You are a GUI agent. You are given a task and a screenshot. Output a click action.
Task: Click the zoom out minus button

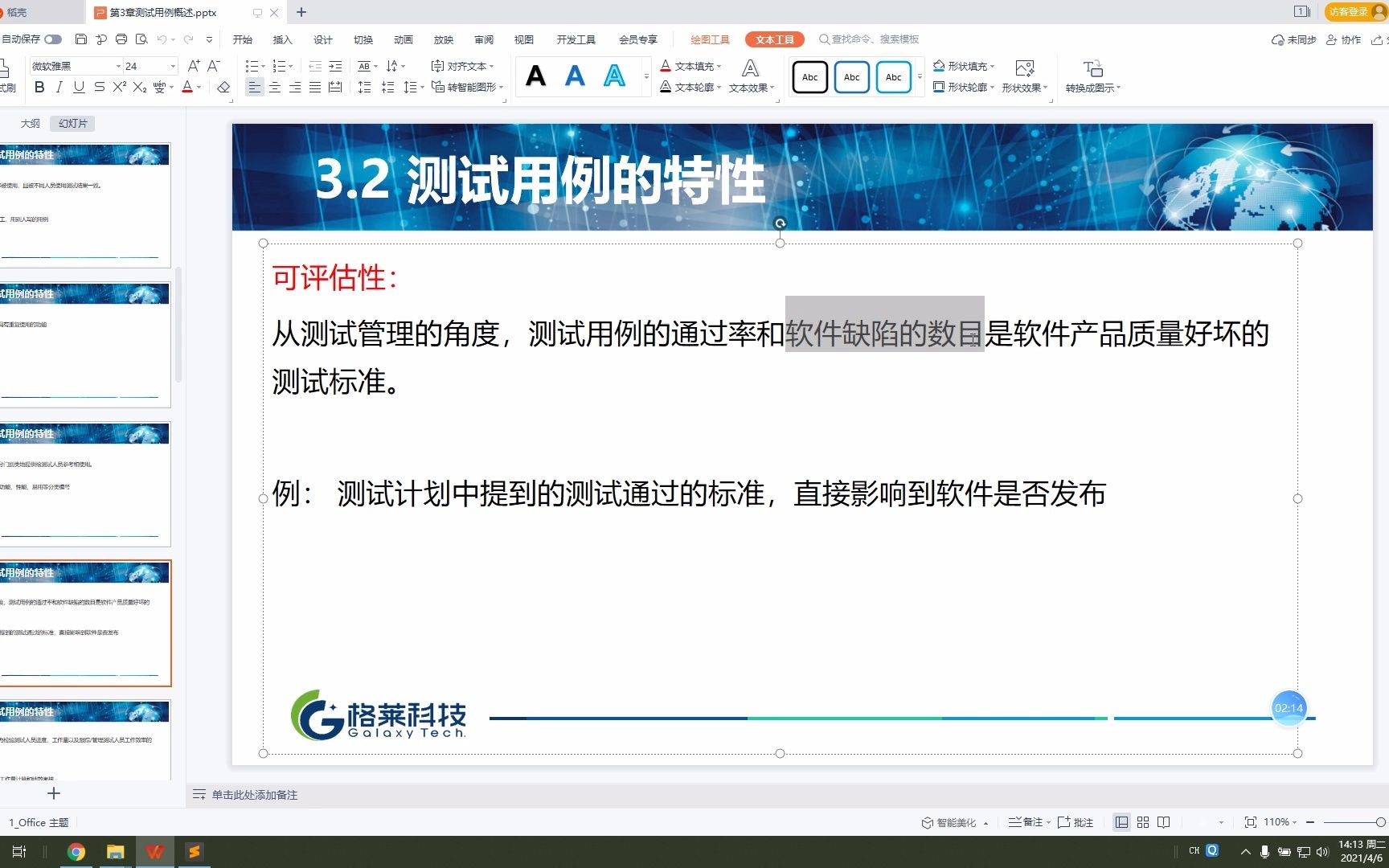click(1310, 822)
